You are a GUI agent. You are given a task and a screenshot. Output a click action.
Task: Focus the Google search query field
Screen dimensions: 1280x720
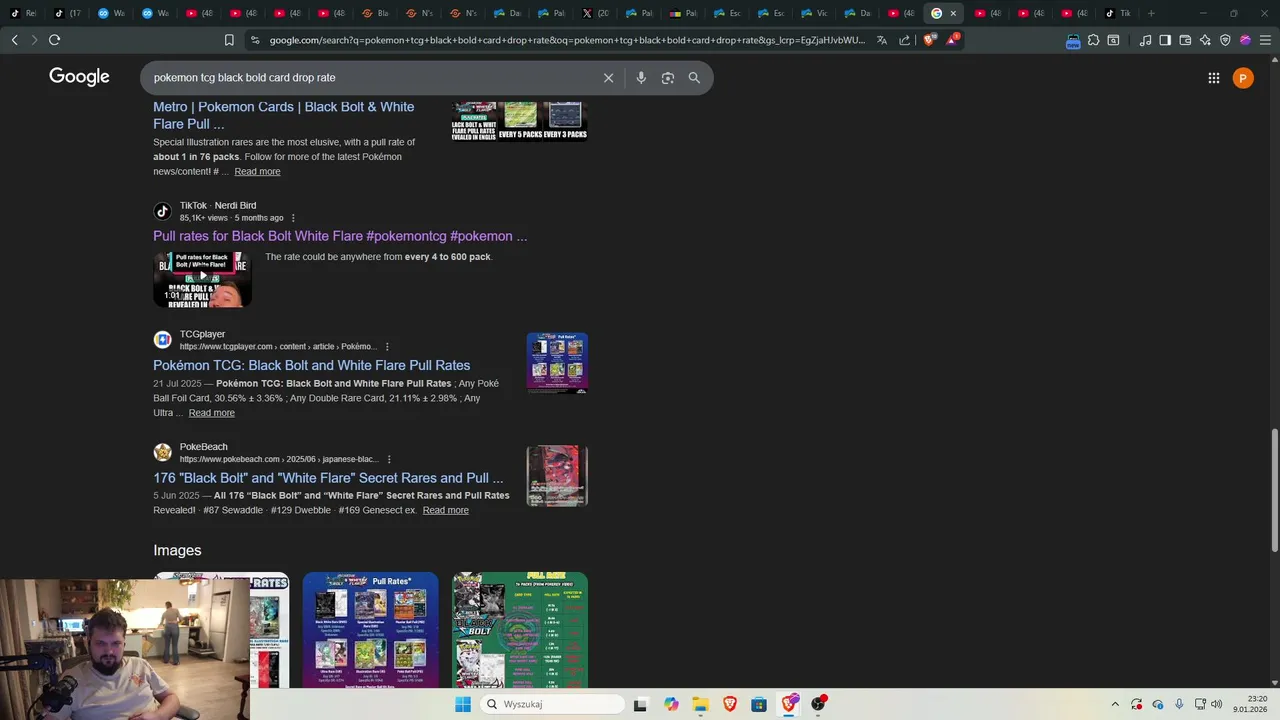(370, 78)
